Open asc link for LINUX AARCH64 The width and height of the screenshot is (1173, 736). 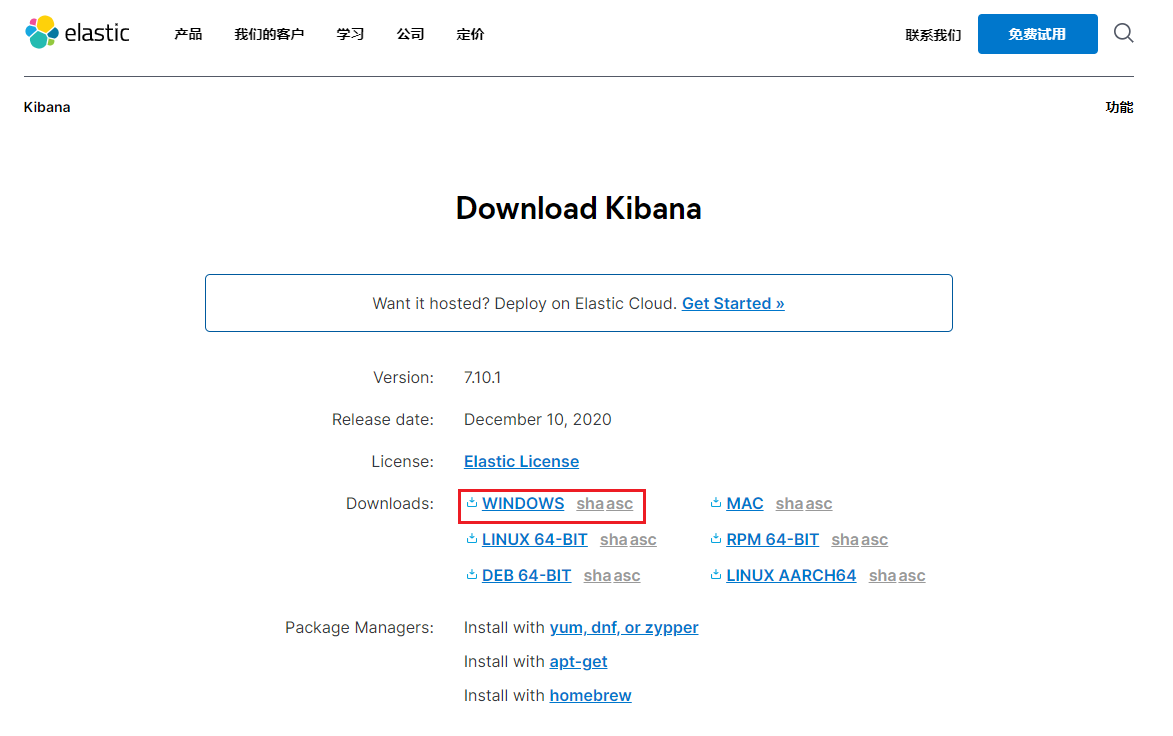point(912,576)
